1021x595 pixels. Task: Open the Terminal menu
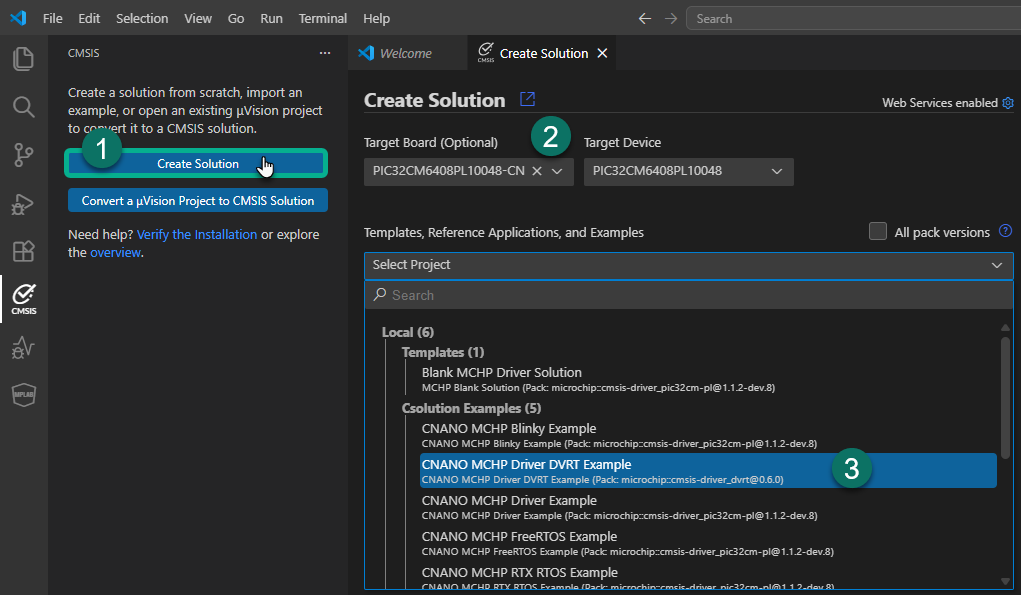click(x=322, y=18)
